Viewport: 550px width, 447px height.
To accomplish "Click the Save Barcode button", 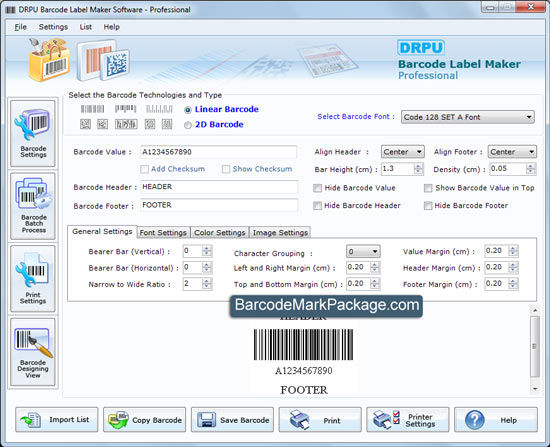I will point(232,420).
